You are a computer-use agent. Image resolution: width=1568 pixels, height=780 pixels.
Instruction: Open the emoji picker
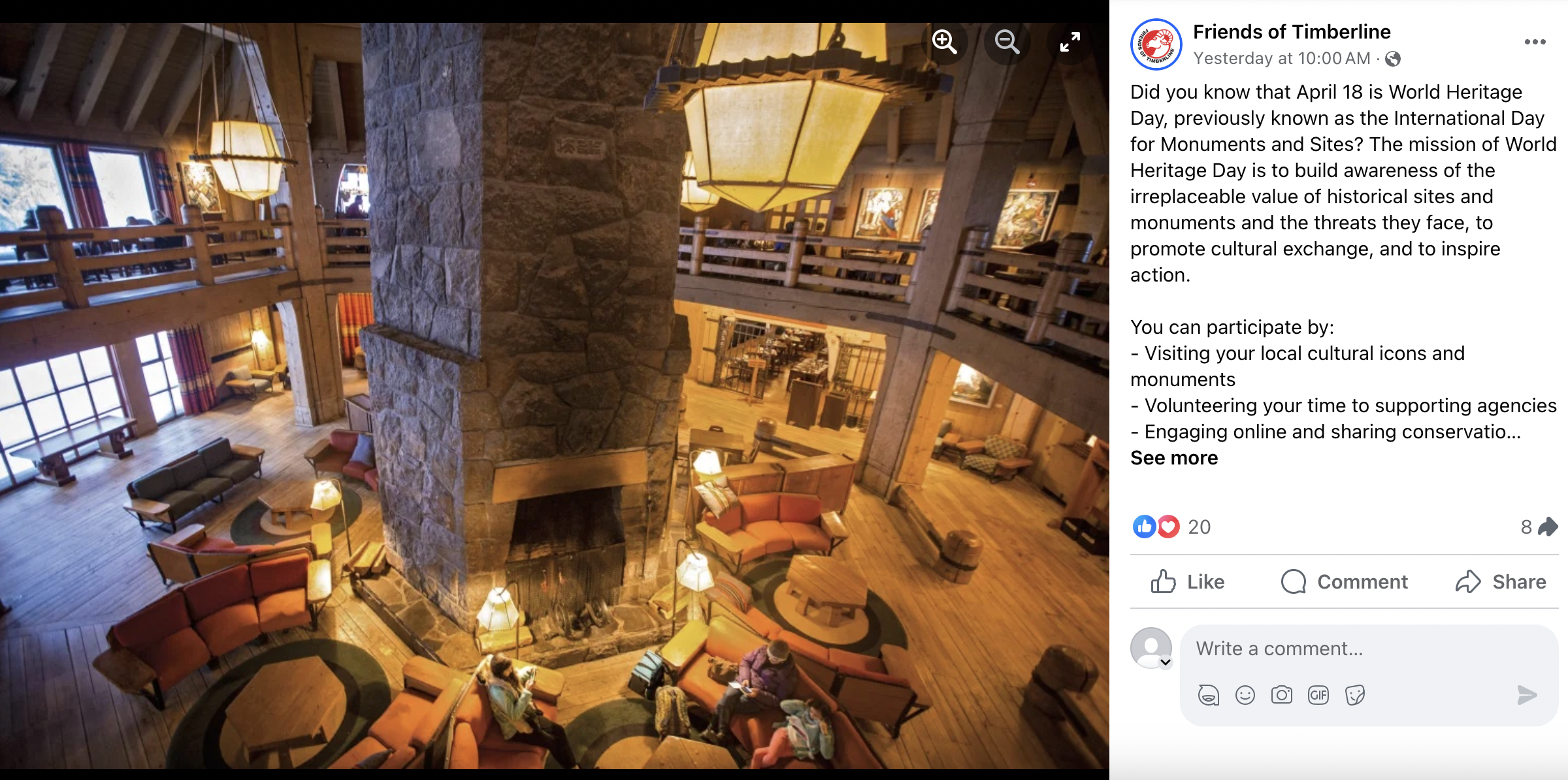1245,695
